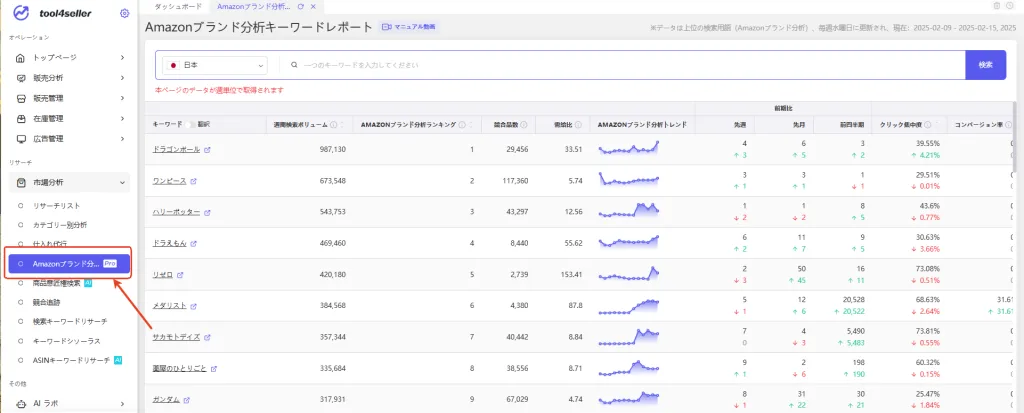This screenshot has width=1024, height=413.
Task: Open external link icon next to サカモトデイズ
Action: tap(208, 337)
